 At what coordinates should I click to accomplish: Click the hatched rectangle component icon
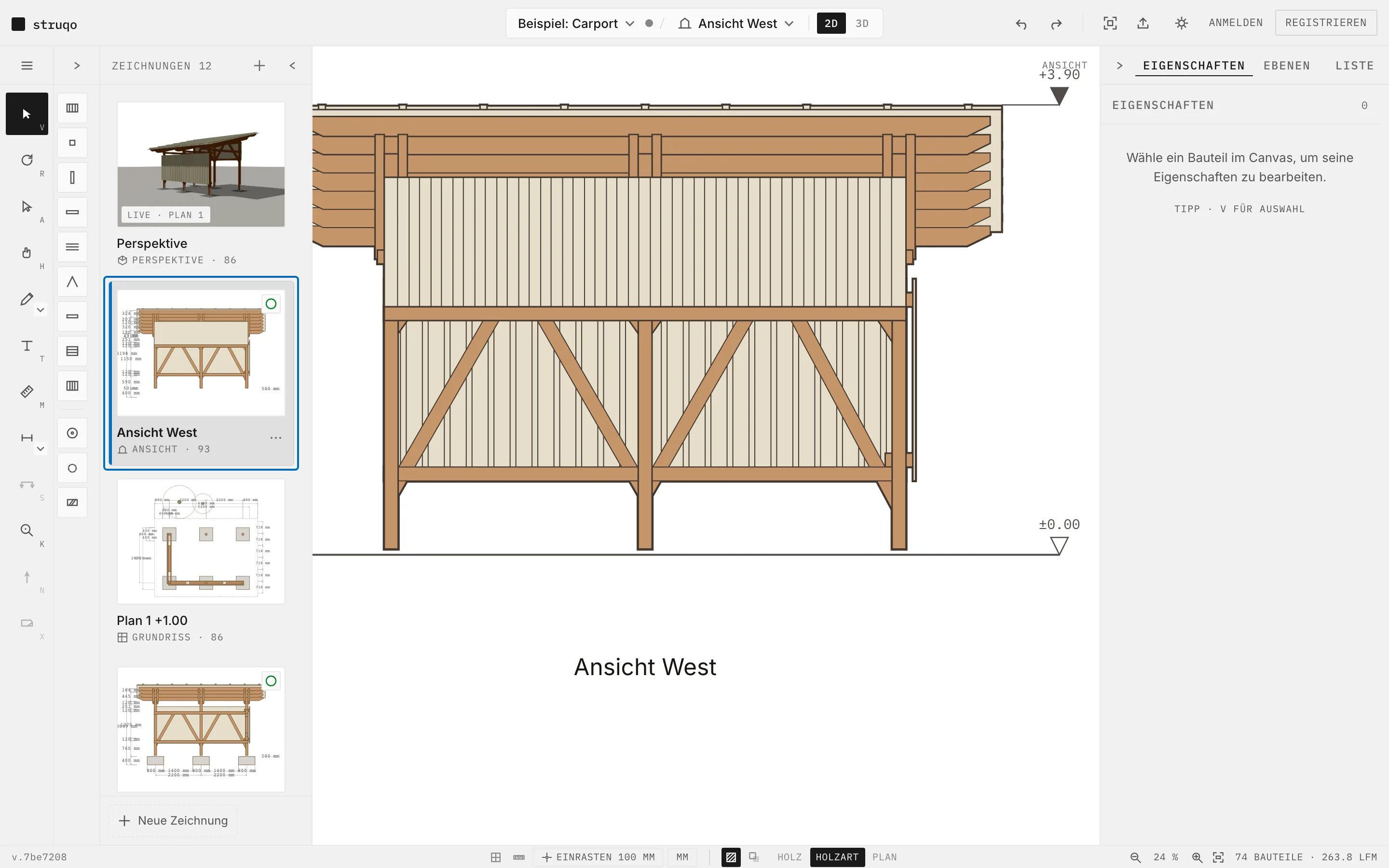72,503
